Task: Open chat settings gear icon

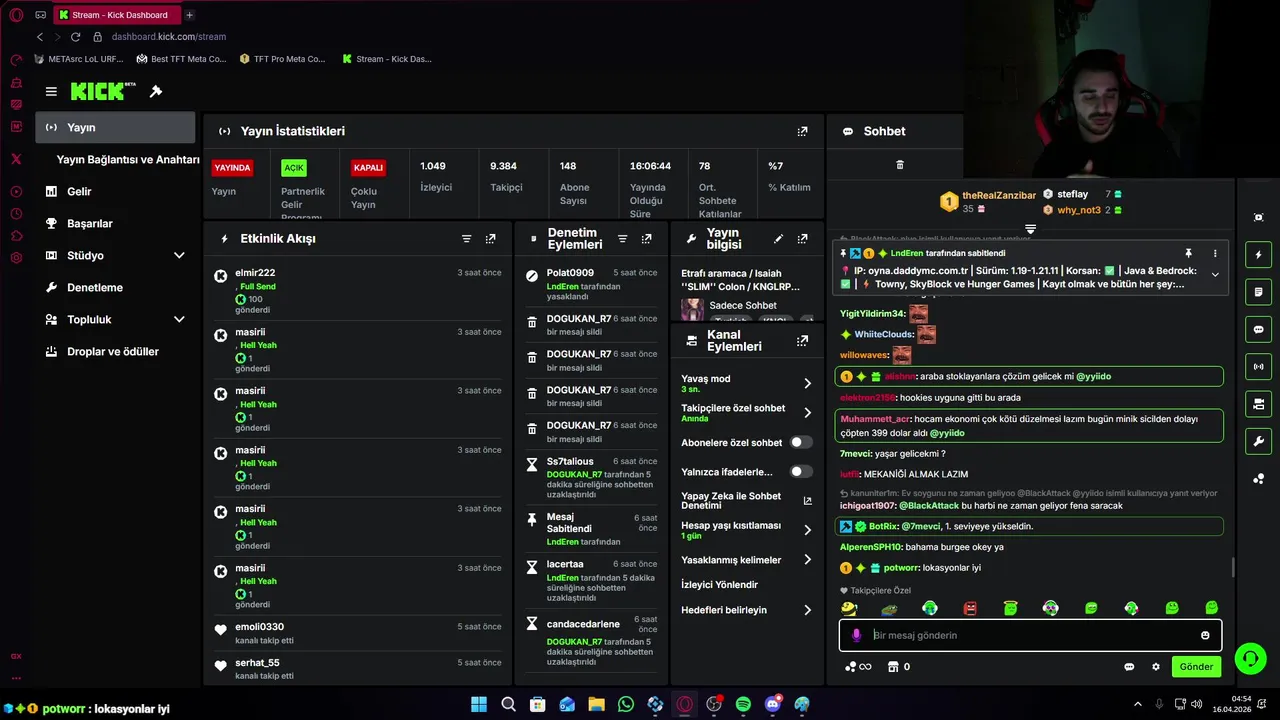Action: point(1156,667)
